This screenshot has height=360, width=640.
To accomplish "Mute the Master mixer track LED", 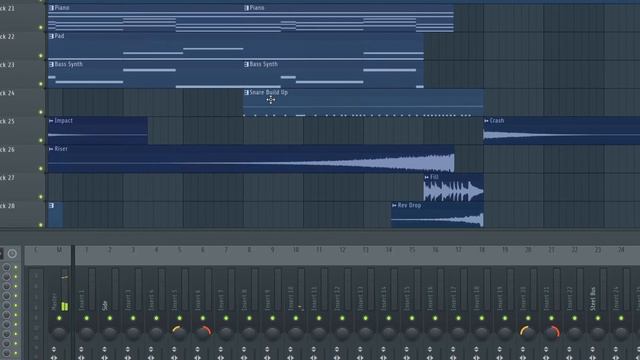I will 59,318.
